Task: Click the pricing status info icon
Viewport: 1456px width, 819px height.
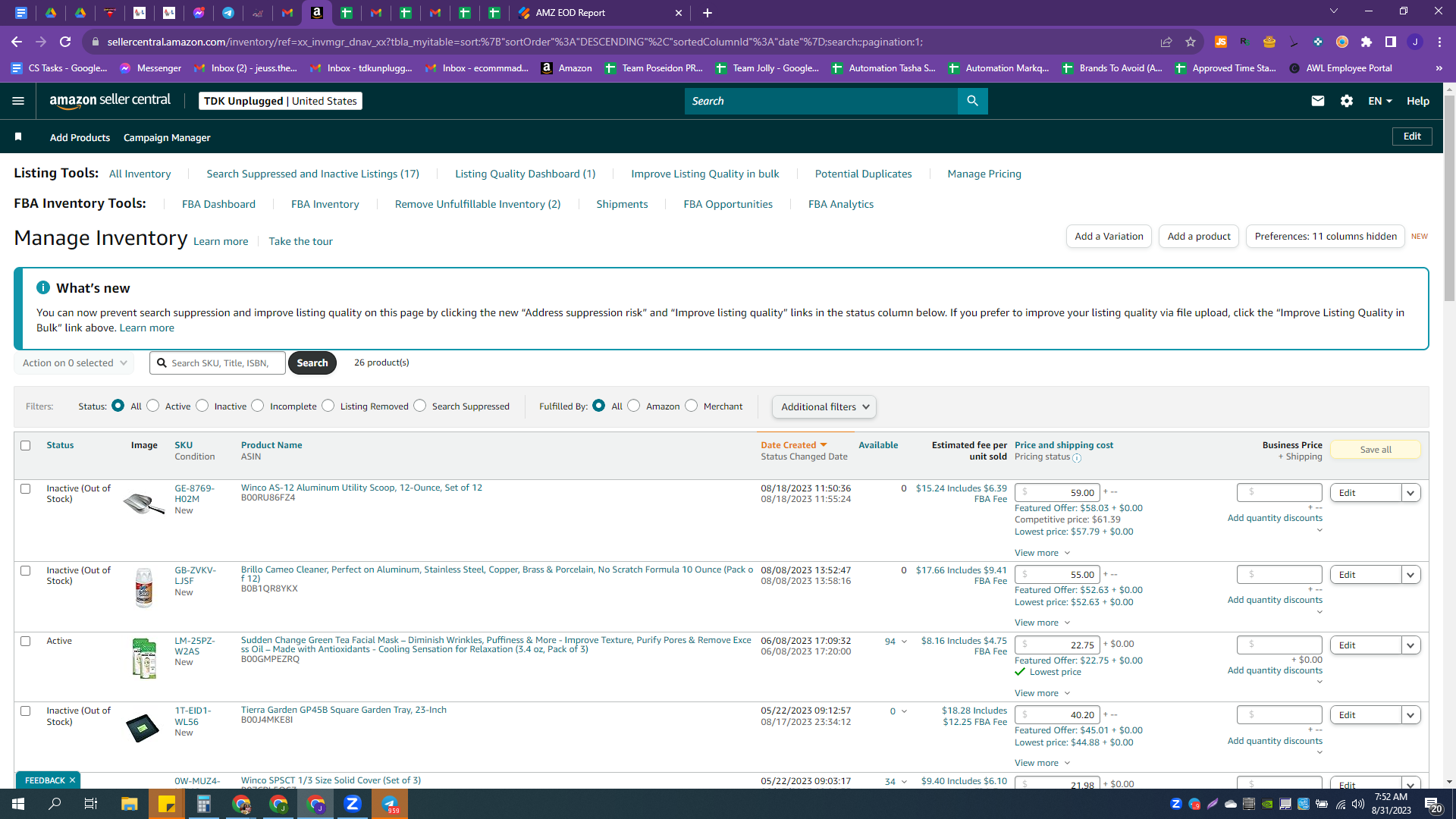Action: (x=1077, y=458)
